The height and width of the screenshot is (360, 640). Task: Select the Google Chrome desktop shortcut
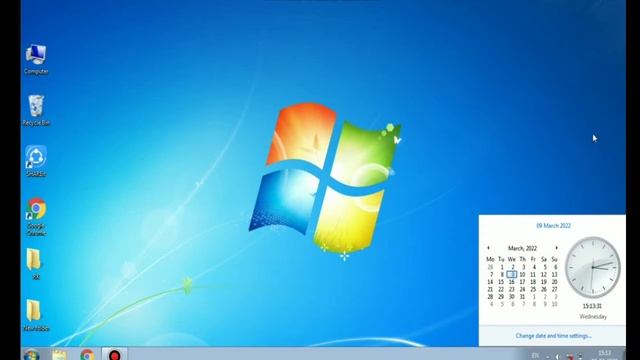[x=36, y=216]
